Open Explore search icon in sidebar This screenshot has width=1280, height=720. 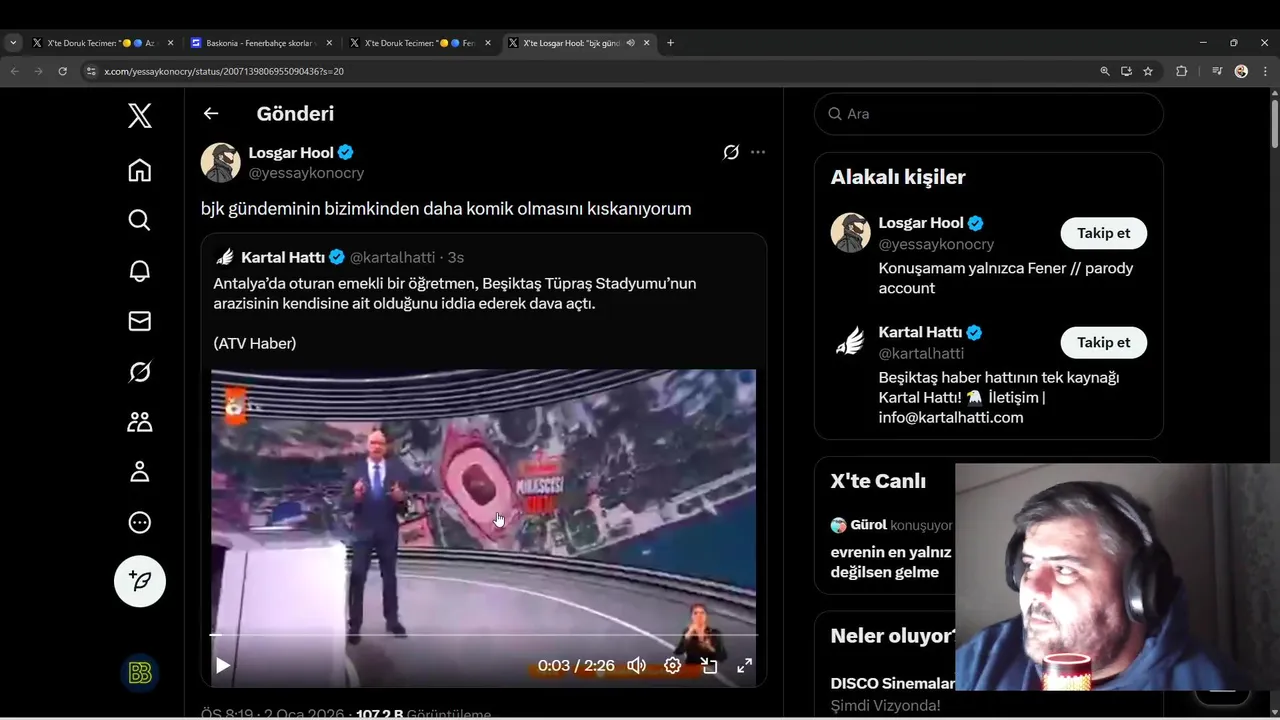140,220
